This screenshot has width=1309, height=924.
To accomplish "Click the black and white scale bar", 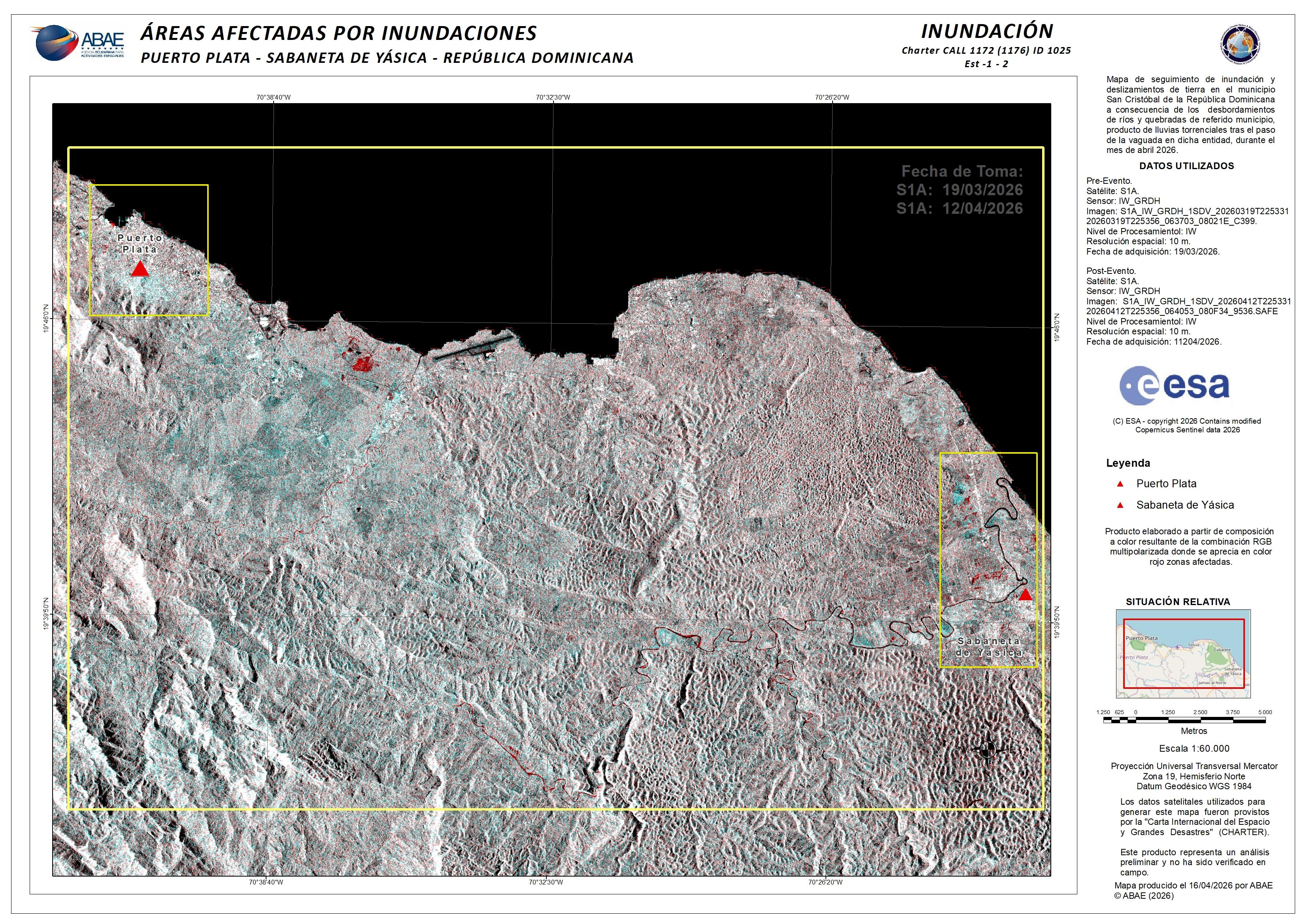I will coord(1184,720).
